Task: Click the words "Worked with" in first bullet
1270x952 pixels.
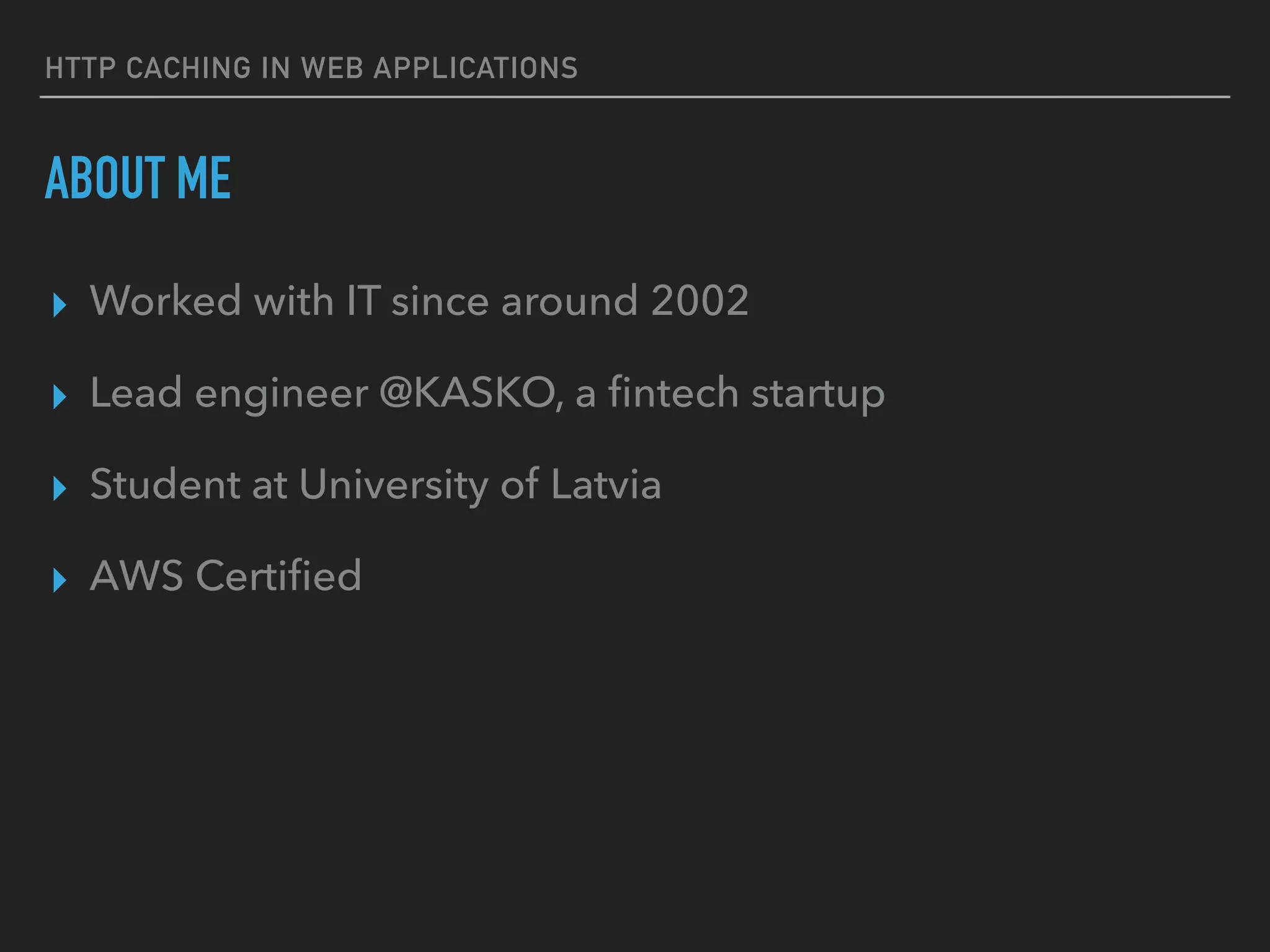Action: pos(211,301)
